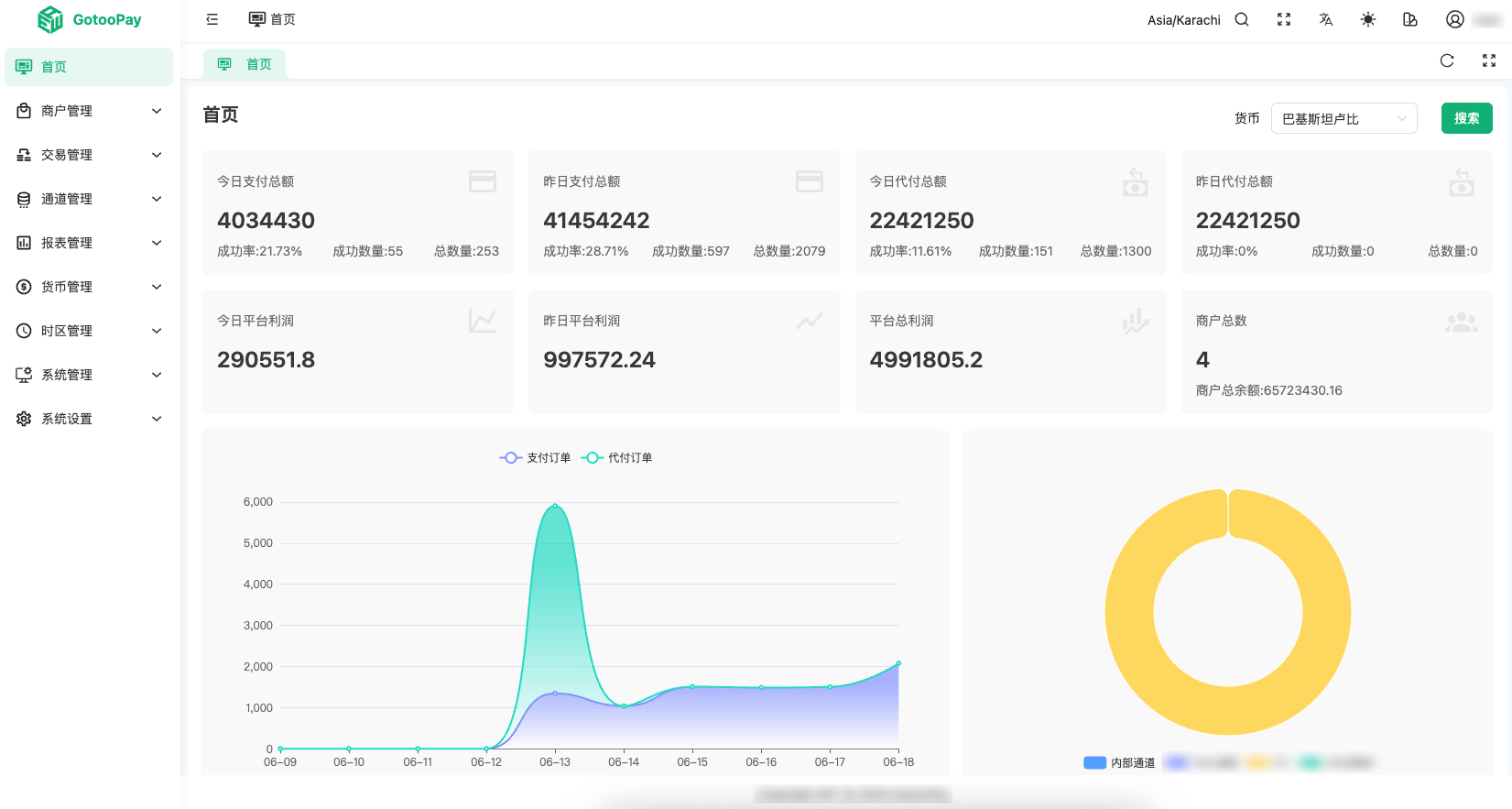Select 首页 in the sidebar menu

pyautogui.click(x=89, y=67)
